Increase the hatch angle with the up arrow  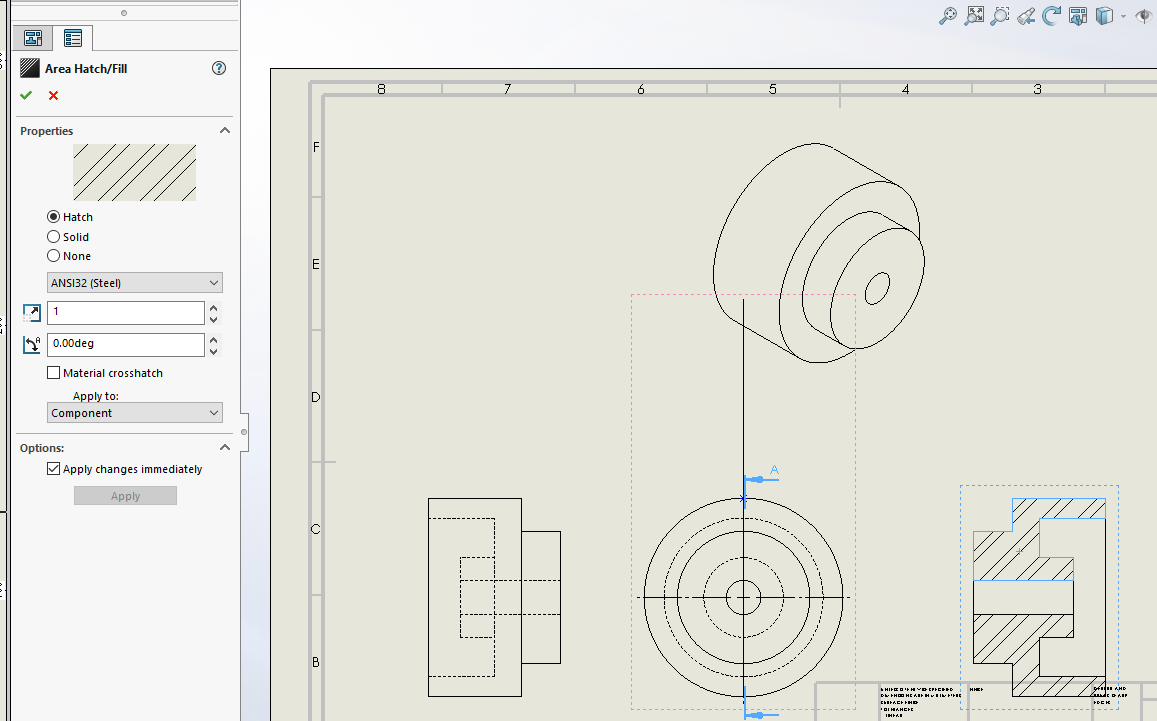[213, 339]
